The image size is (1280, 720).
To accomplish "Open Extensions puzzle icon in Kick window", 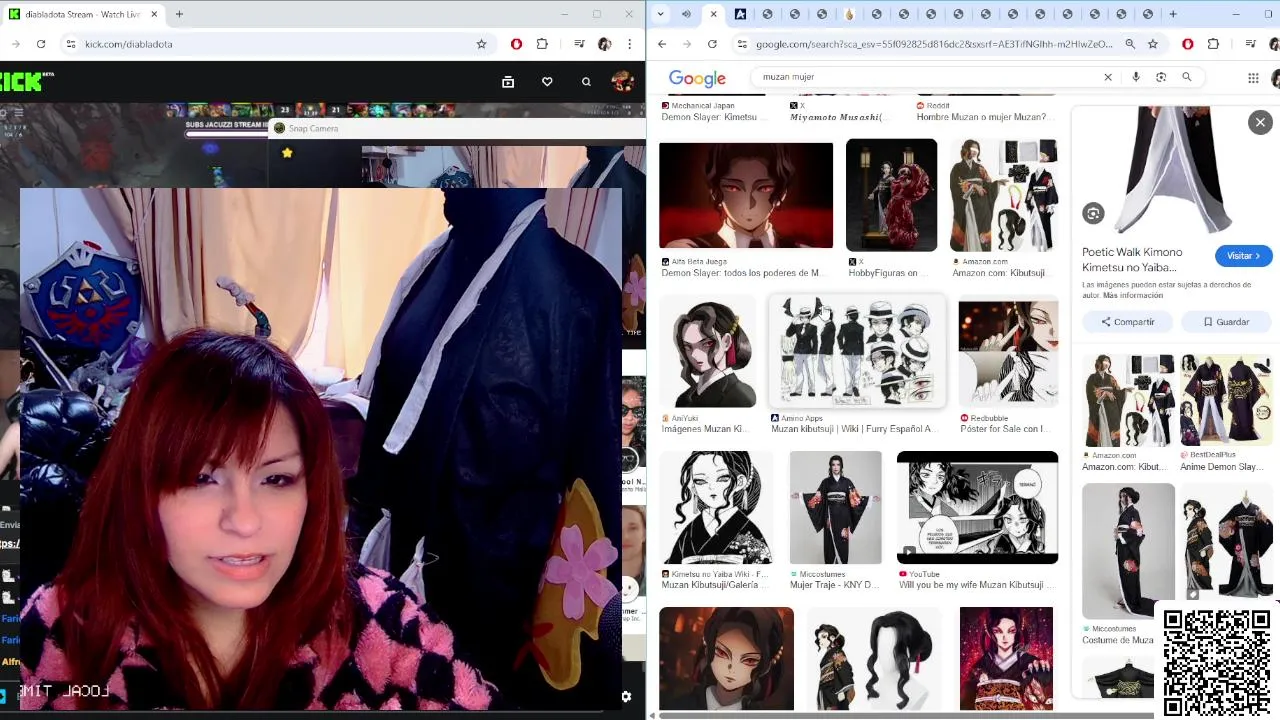I will pyautogui.click(x=542, y=44).
